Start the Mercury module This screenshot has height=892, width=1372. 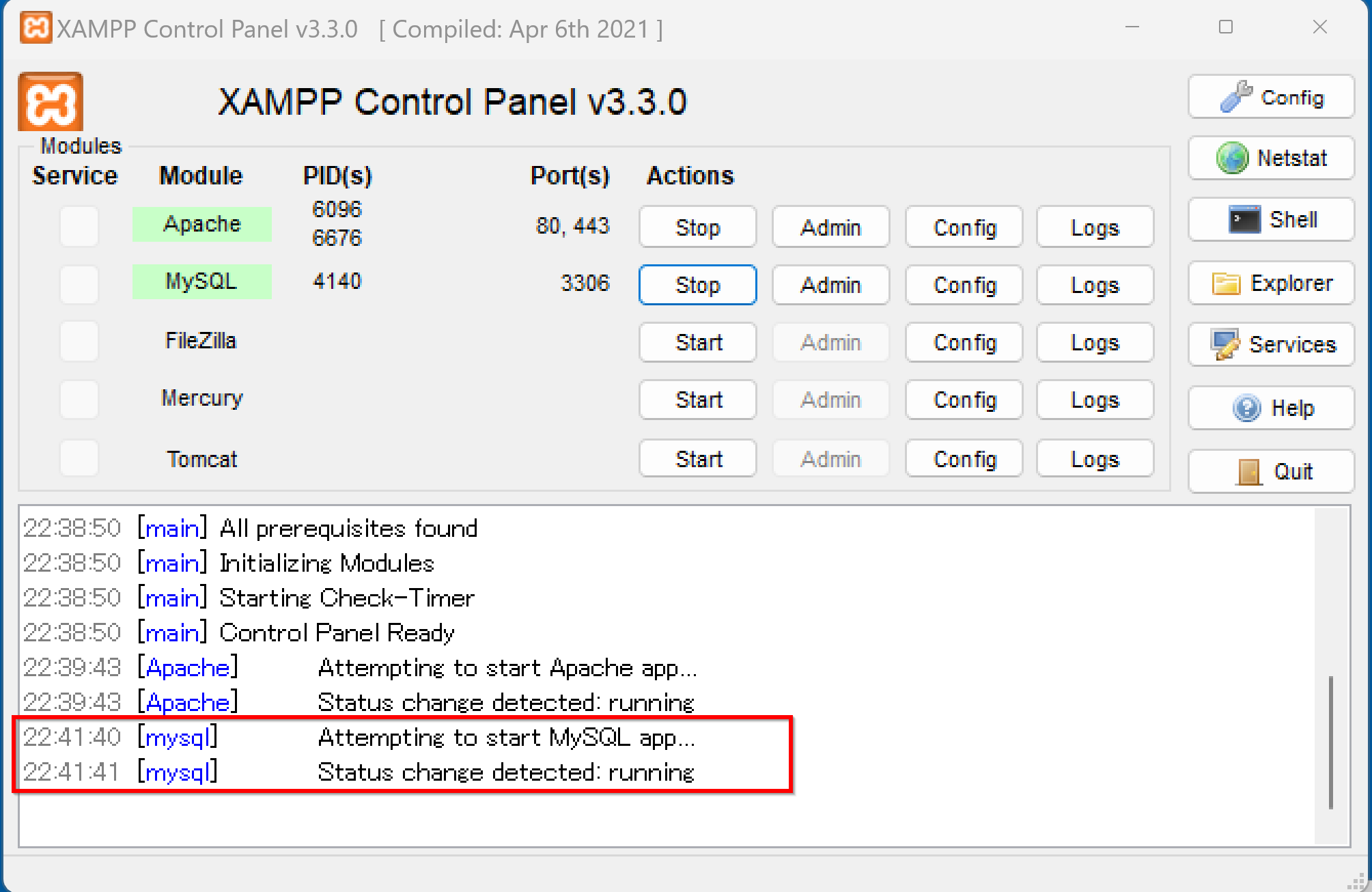coord(697,400)
